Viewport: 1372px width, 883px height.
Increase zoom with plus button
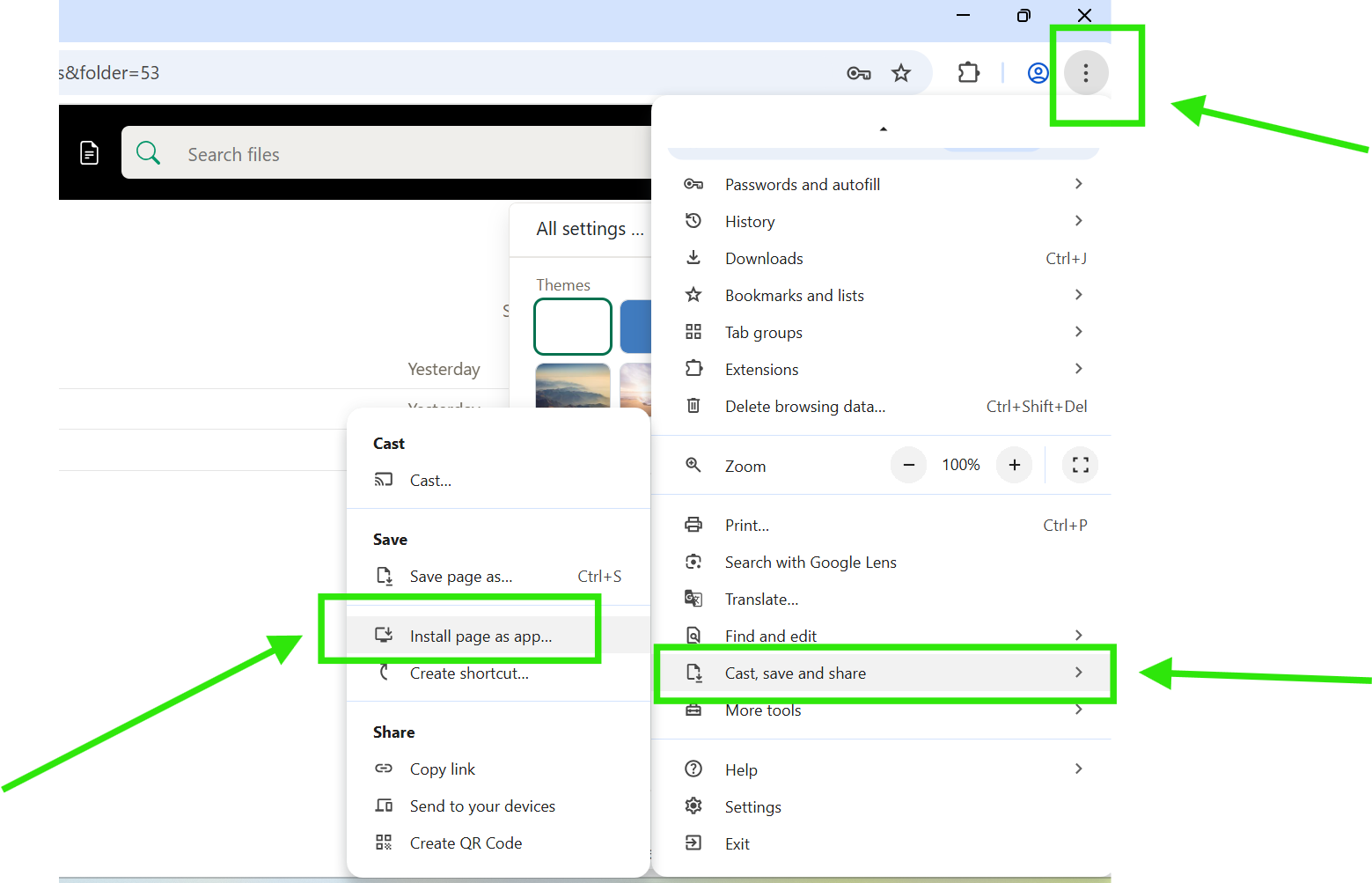[x=1014, y=465]
